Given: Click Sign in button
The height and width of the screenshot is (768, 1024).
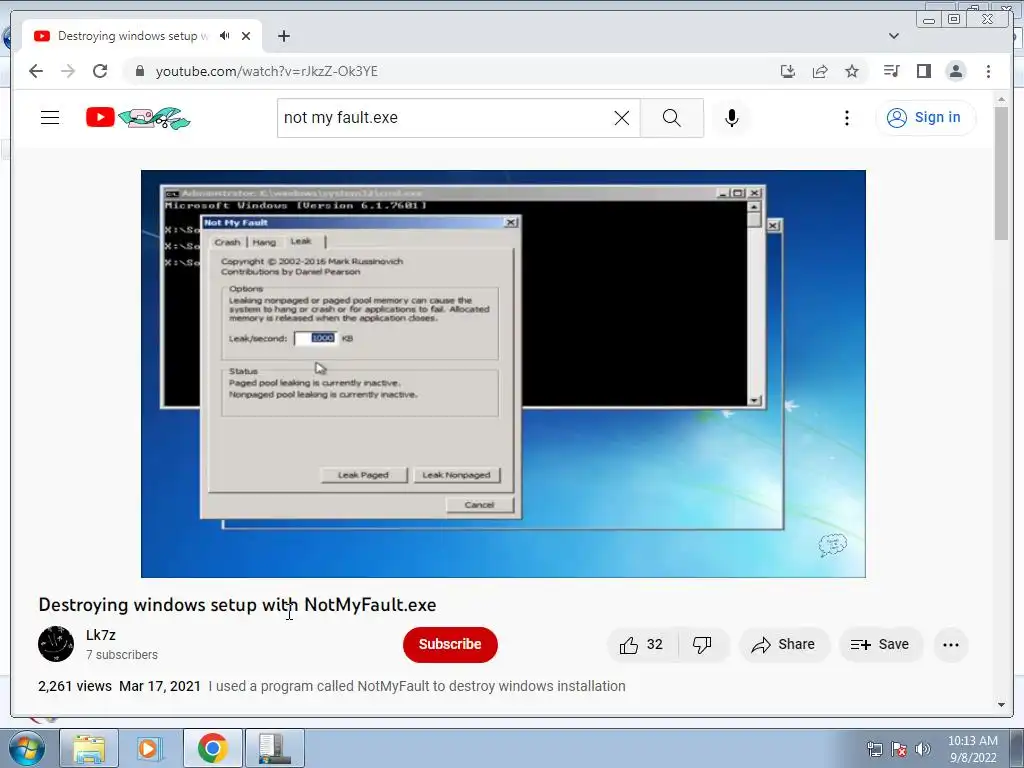Looking at the screenshot, I should click(925, 118).
